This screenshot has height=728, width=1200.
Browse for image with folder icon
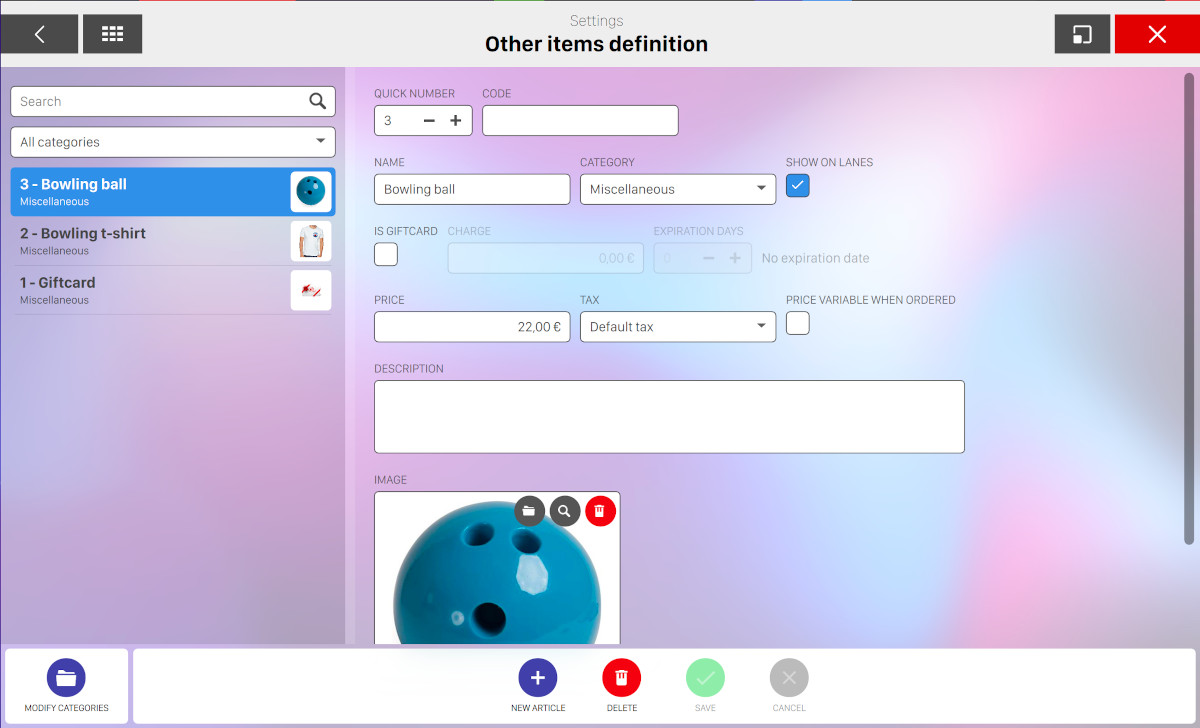[529, 511]
